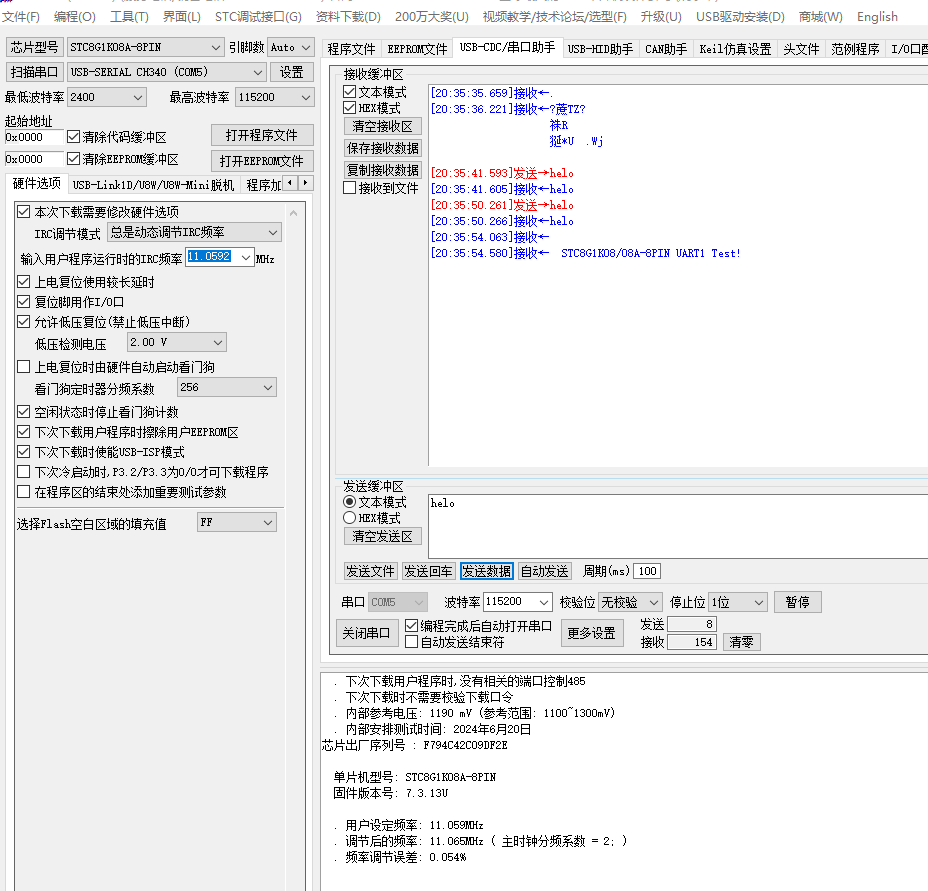Screen dimensions: 928x891
Task: Click 打开程序文件 button
Action: (262, 135)
